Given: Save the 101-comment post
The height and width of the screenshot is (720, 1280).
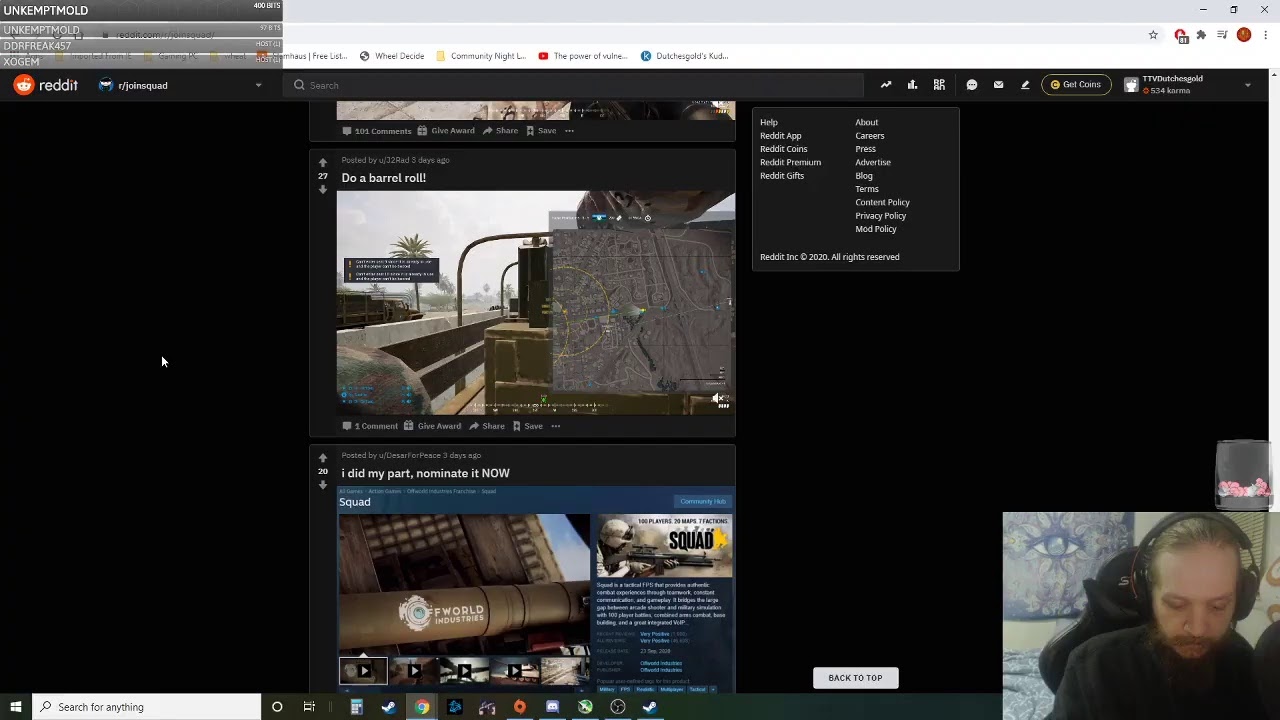Looking at the screenshot, I should 541,131.
